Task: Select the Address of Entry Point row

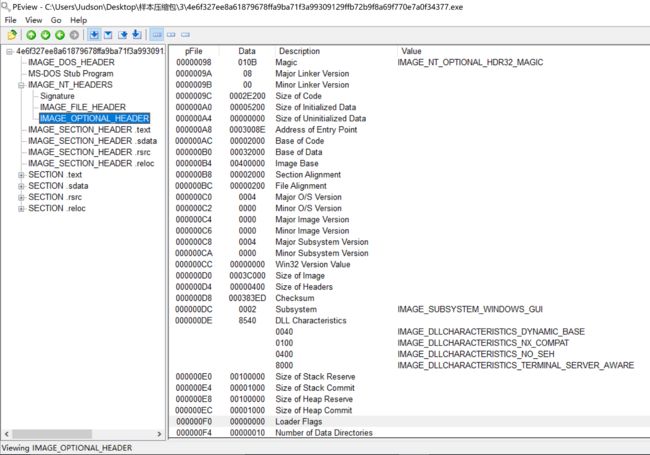Action: tap(408, 129)
